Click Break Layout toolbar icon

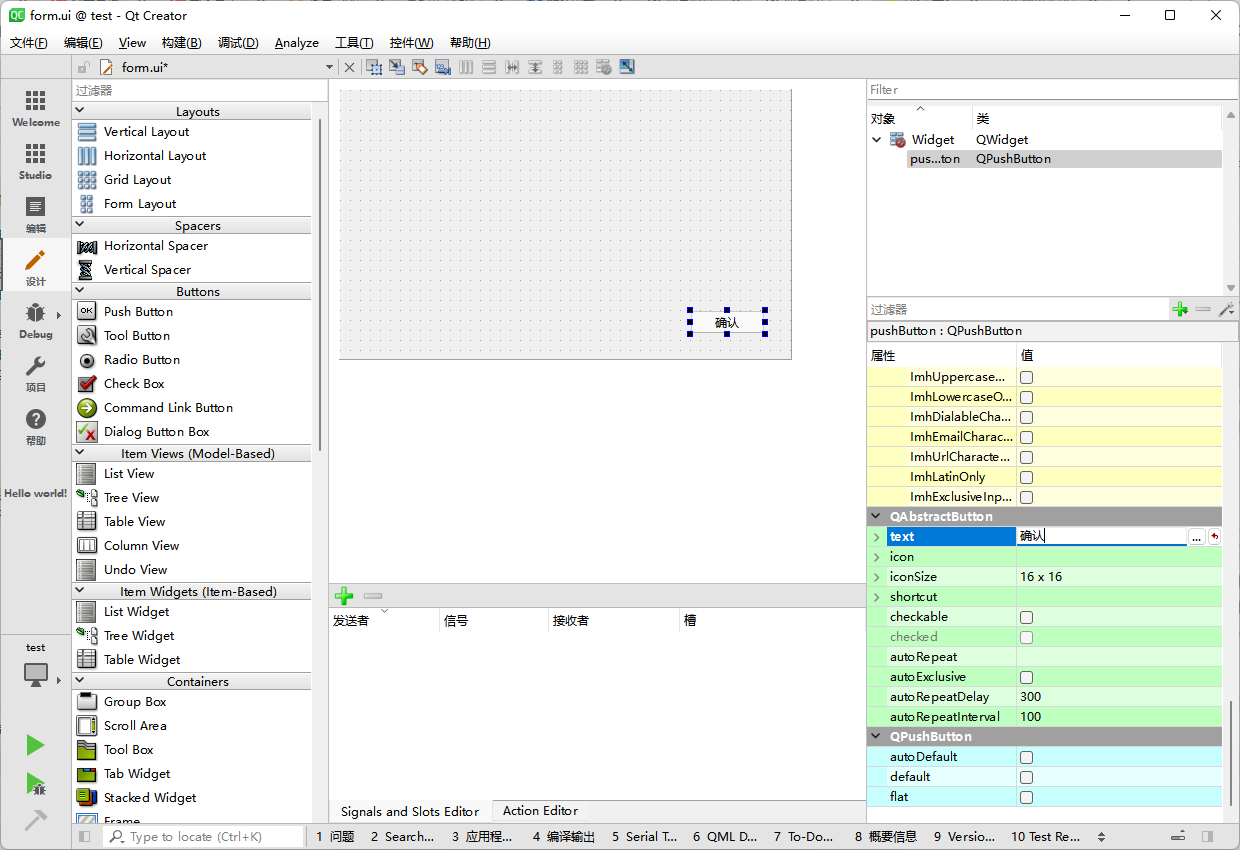pos(603,67)
